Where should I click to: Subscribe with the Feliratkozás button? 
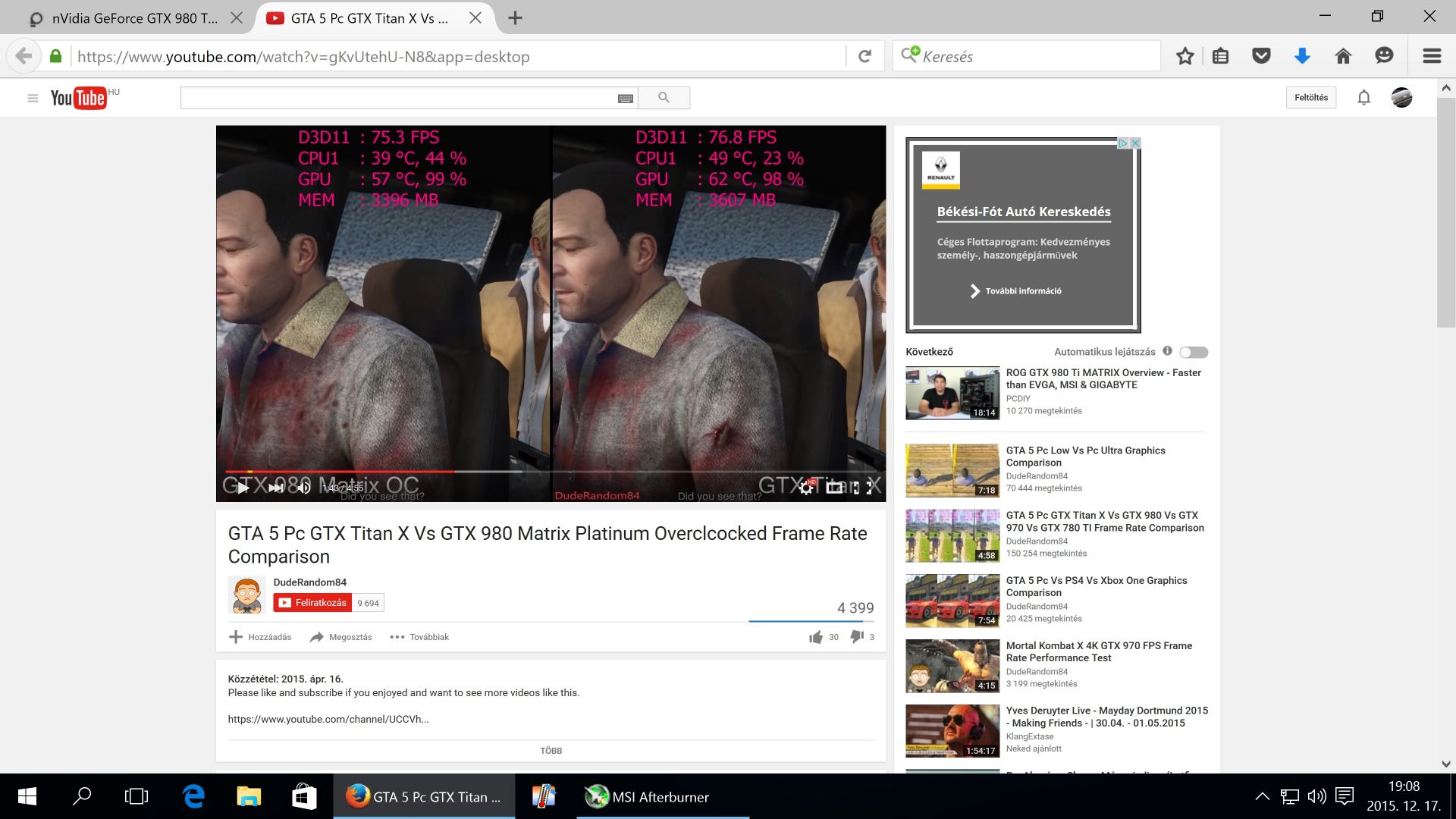[312, 603]
